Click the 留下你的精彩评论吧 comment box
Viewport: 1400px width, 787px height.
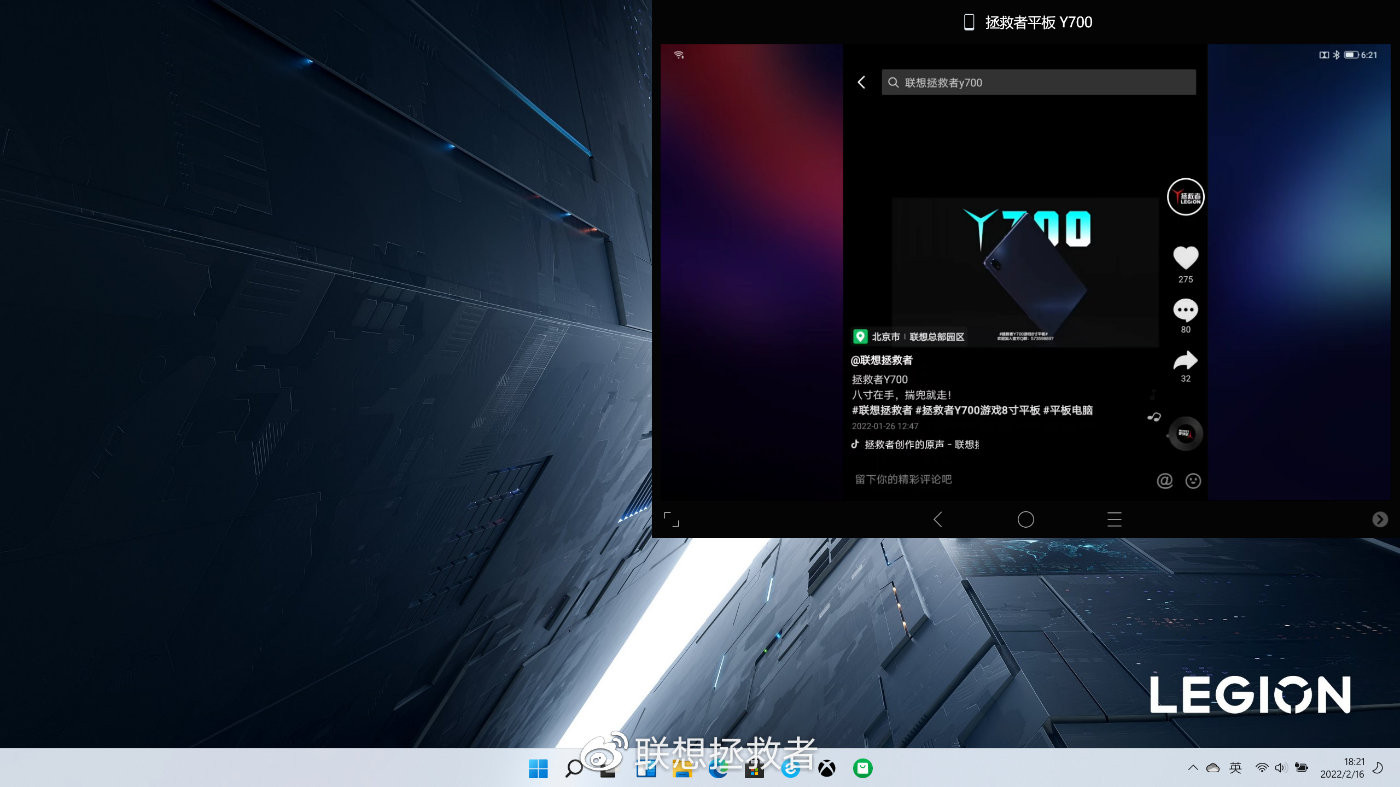(x=903, y=480)
